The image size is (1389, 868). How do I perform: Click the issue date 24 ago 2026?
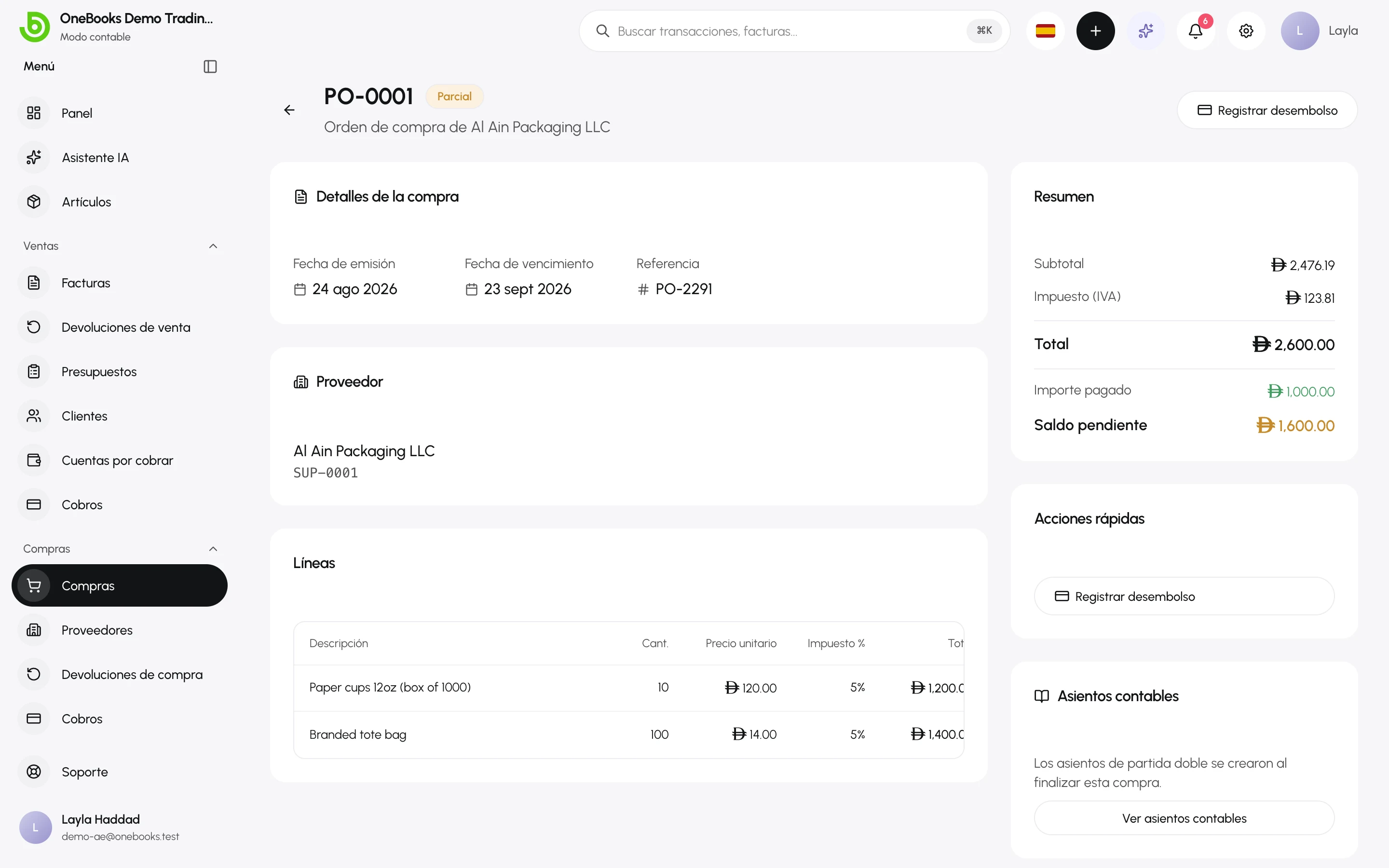click(354, 289)
